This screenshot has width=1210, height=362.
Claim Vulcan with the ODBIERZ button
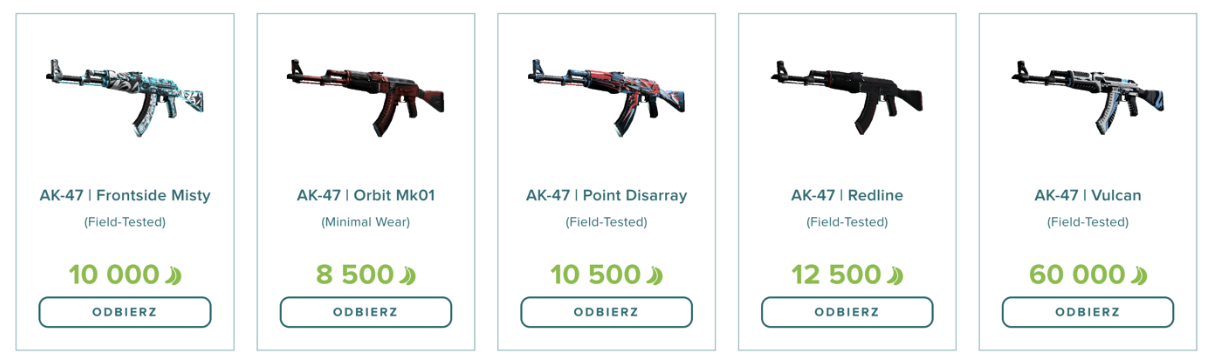(1088, 312)
